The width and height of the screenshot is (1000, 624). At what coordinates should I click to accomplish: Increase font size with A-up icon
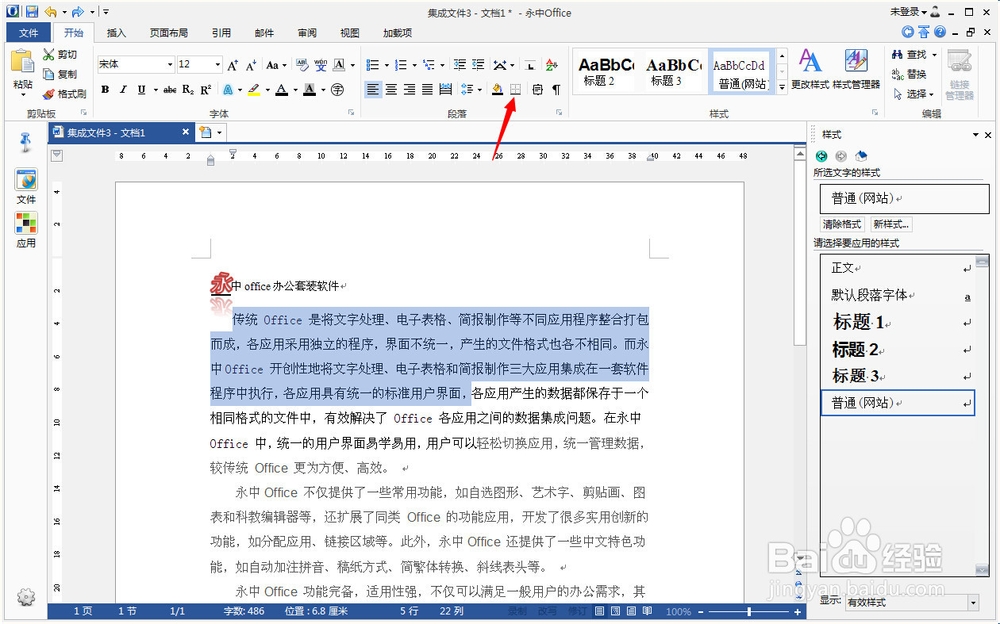[x=232, y=64]
